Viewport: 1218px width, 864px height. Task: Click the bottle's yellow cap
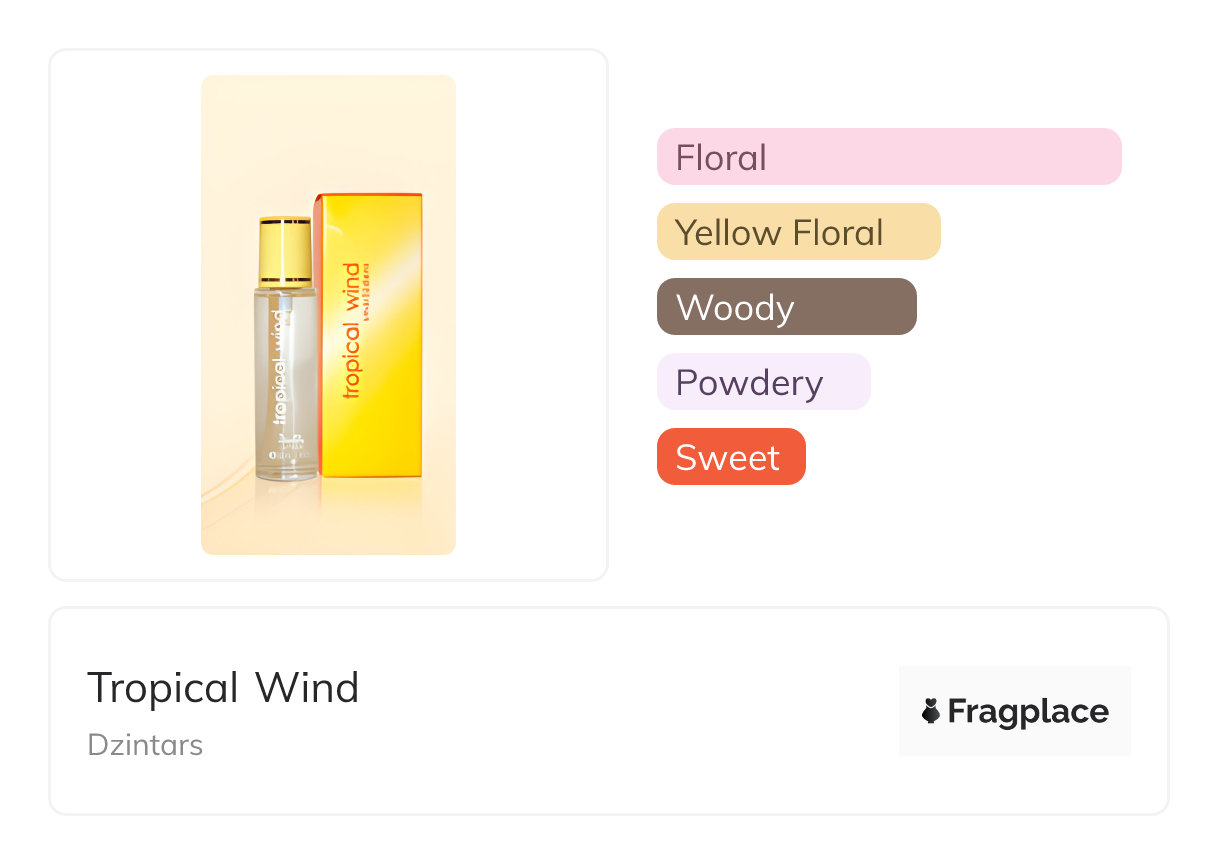coord(286,250)
